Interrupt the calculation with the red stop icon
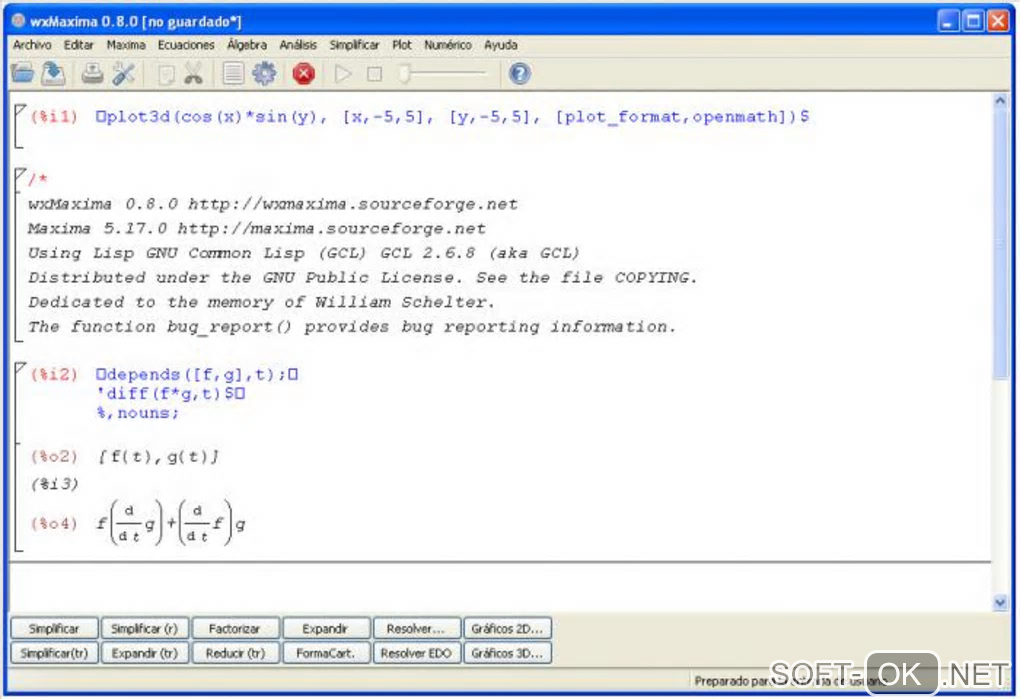 pos(303,73)
